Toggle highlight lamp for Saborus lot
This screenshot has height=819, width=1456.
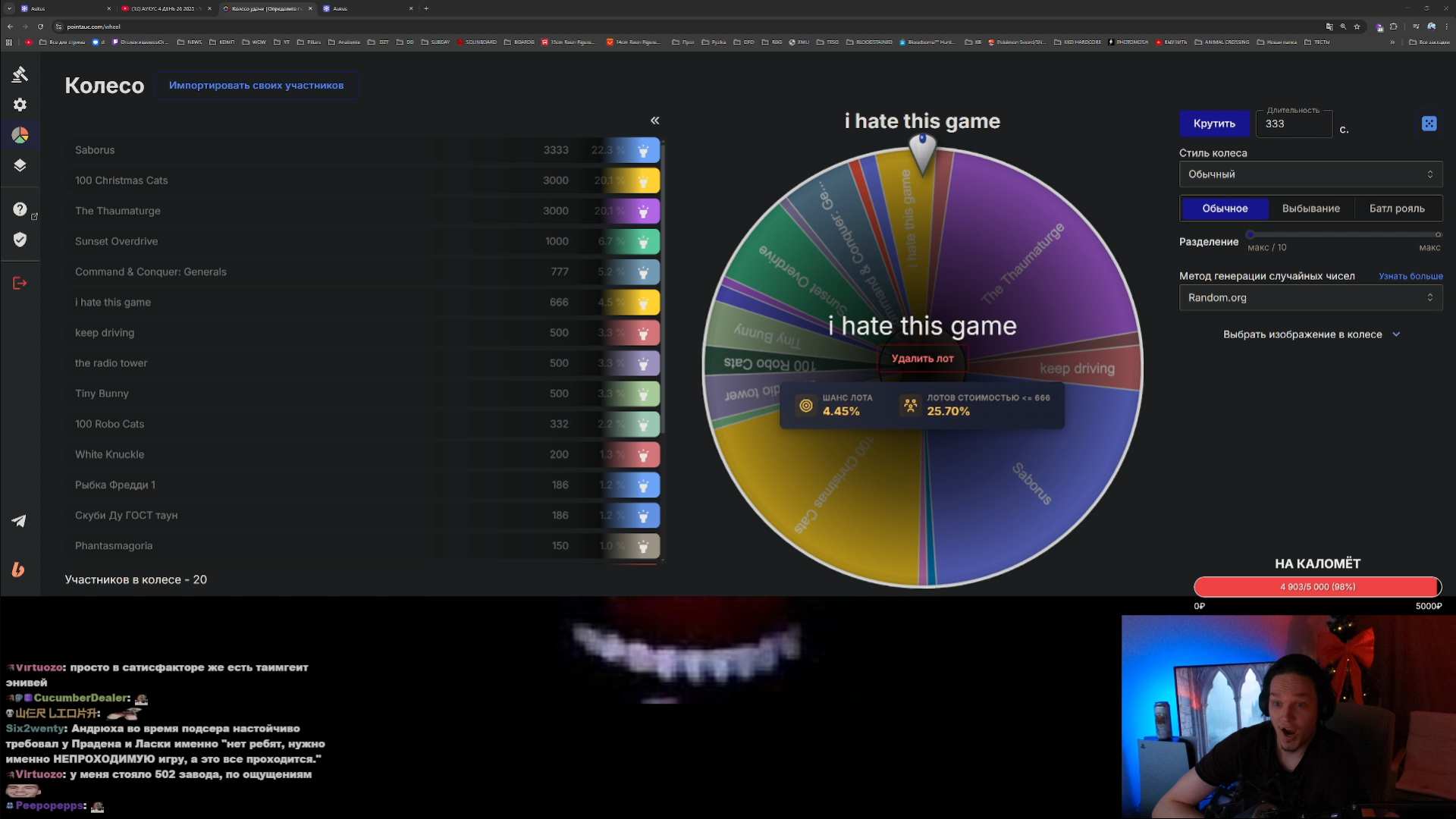click(643, 150)
